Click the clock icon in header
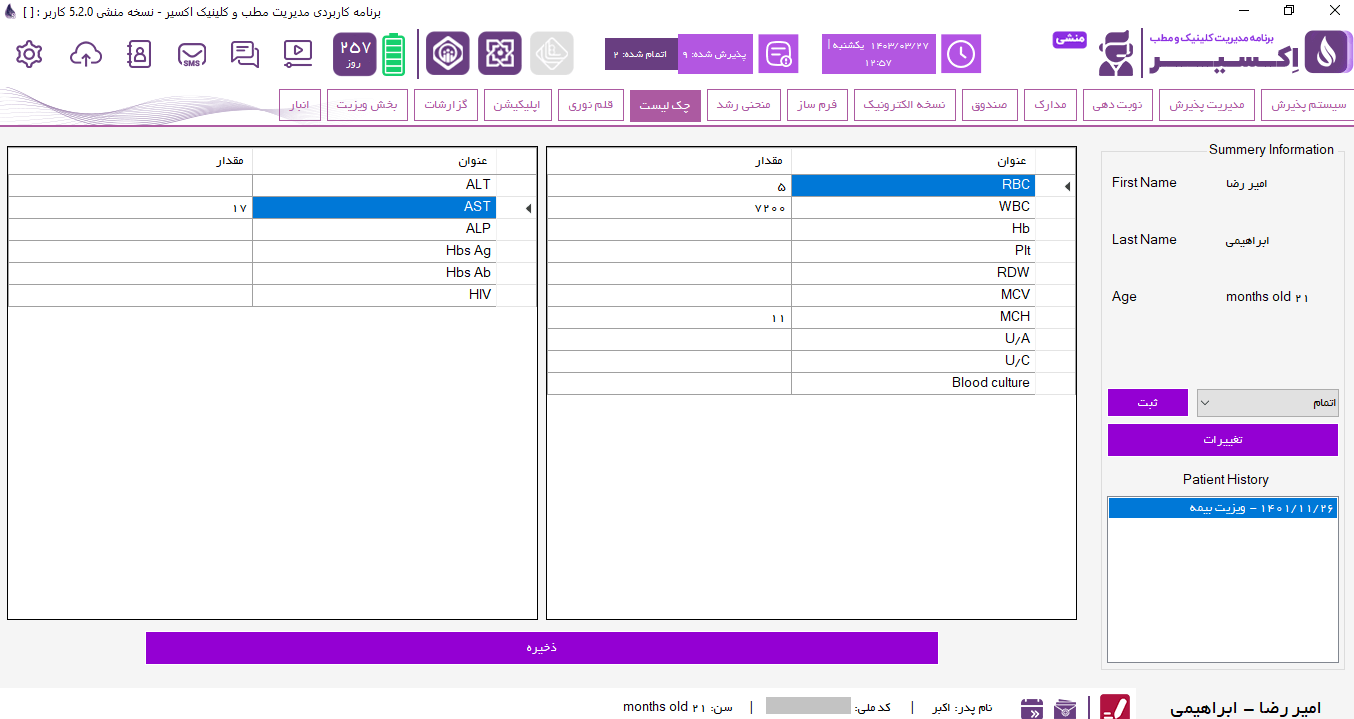Viewport: 1354px width, 719px height. click(x=961, y=54)
